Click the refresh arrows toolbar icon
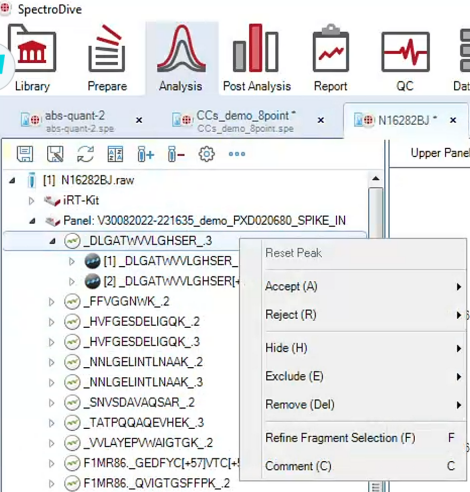 tap(85, 154)
